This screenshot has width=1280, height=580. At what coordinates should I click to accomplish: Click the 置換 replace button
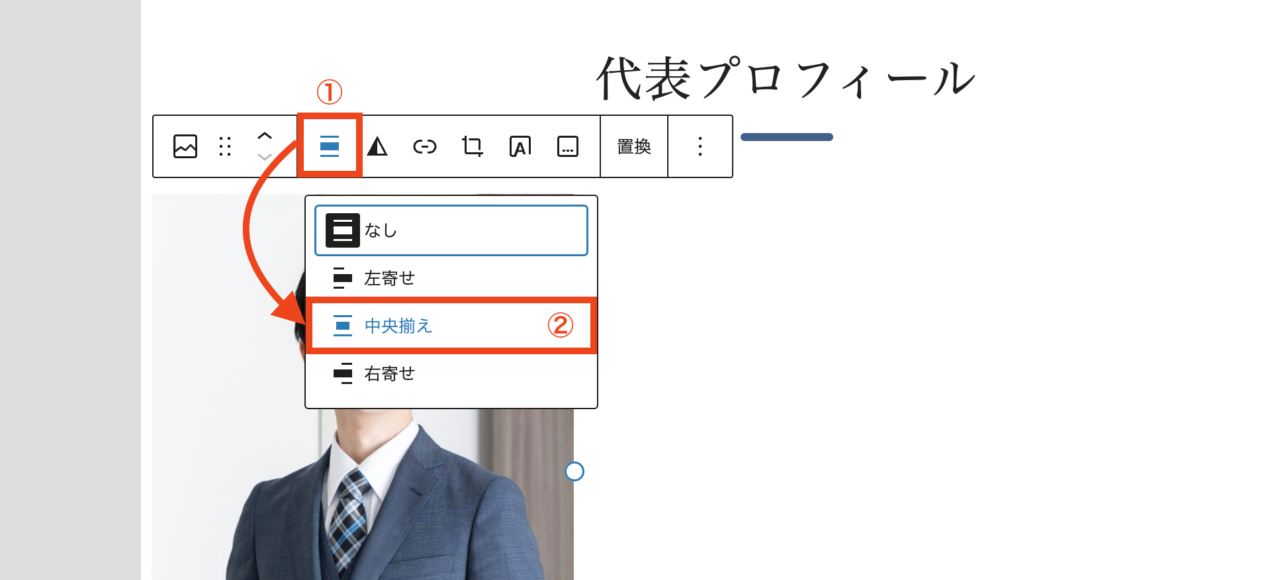click(x=634, y=146)
